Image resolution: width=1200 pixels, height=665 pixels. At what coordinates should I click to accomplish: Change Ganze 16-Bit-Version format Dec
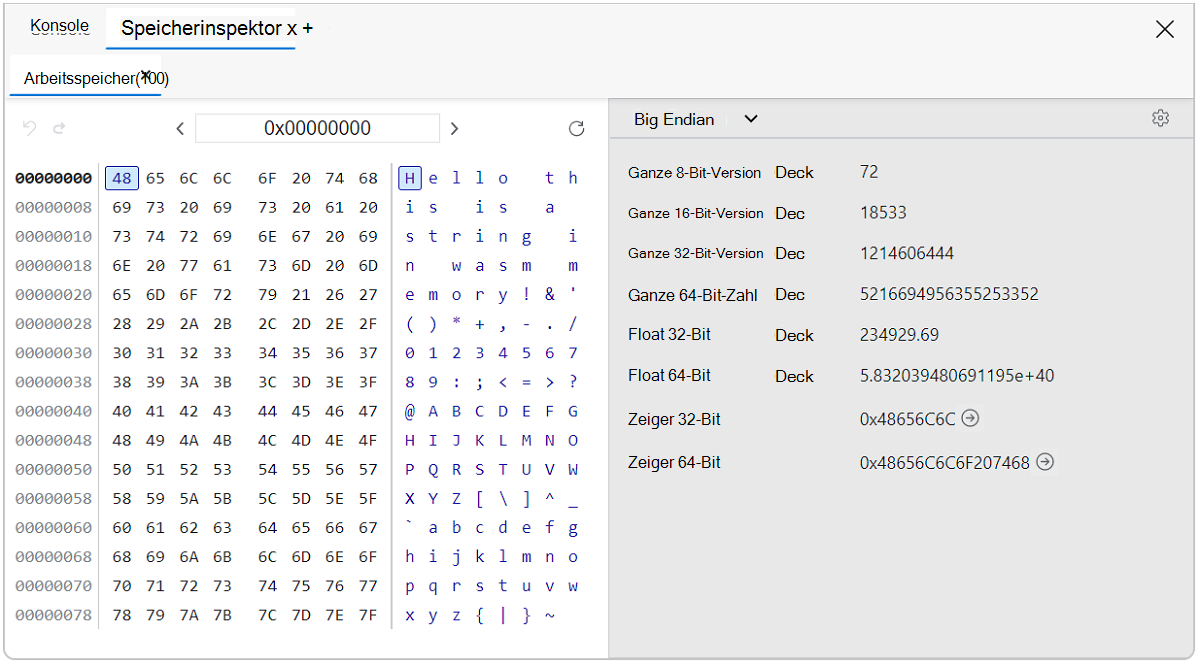tap(790, 213)
